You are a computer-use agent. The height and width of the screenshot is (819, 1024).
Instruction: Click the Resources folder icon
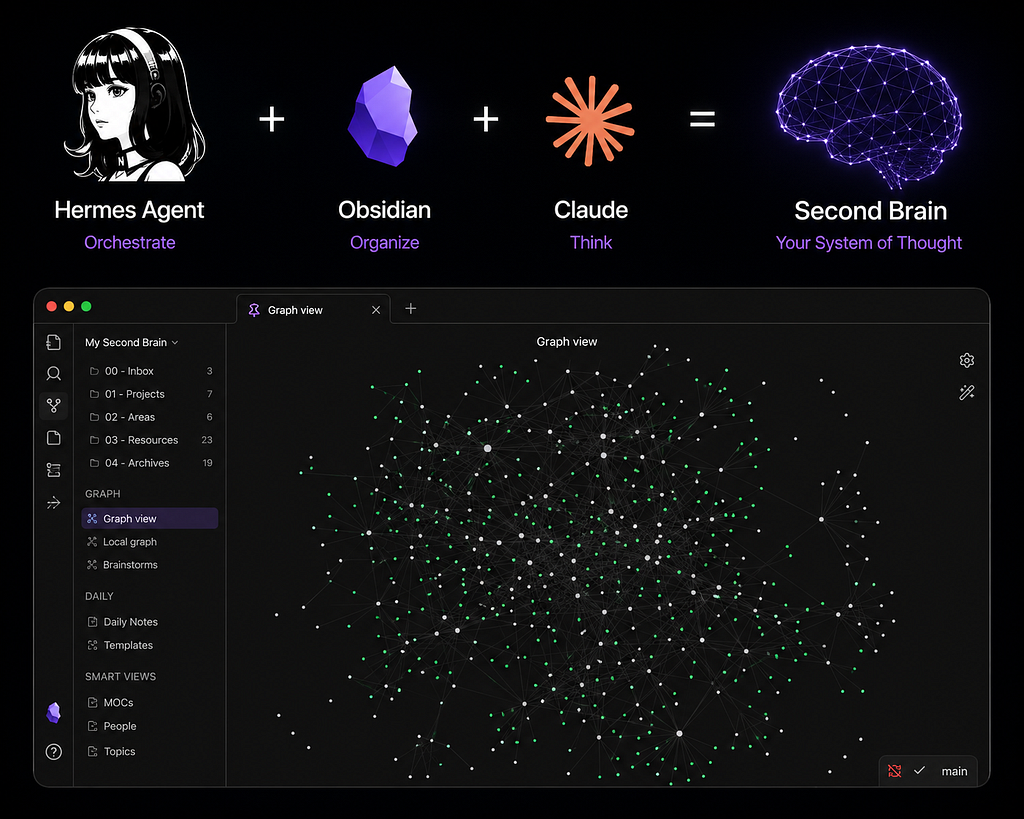(x=94, y=440)
